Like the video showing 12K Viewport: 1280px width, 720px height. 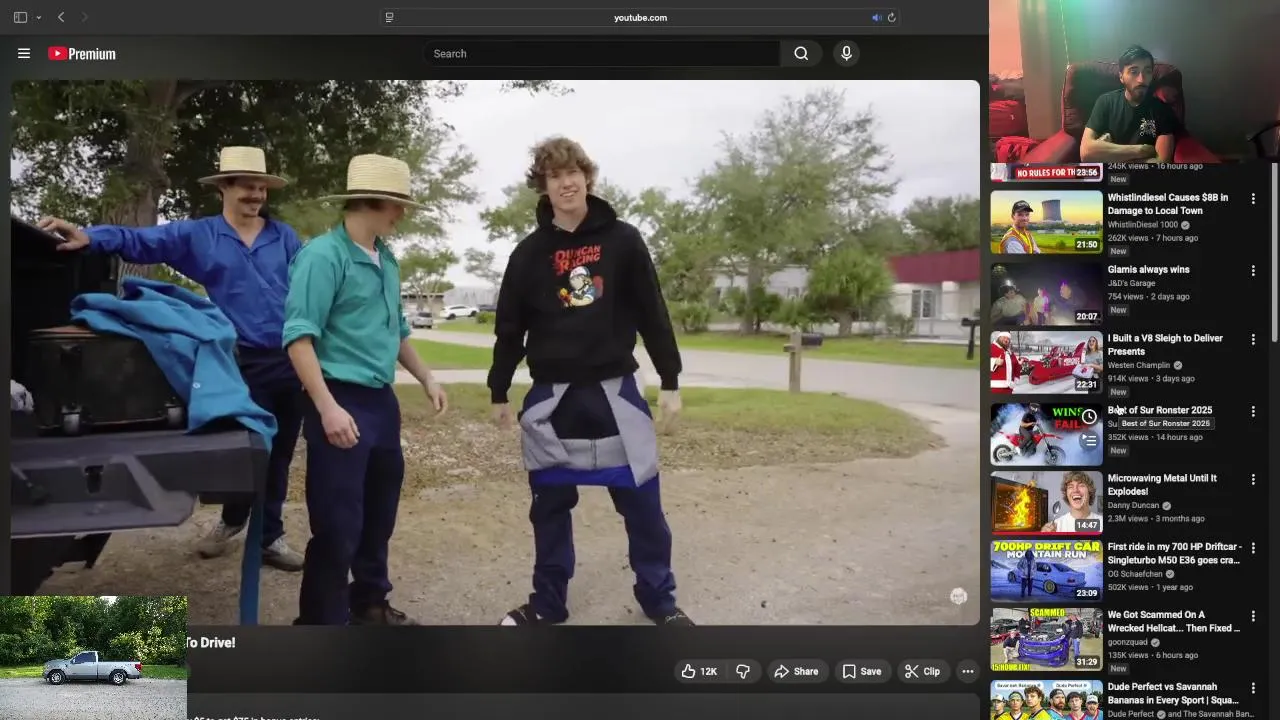point(699,672)
